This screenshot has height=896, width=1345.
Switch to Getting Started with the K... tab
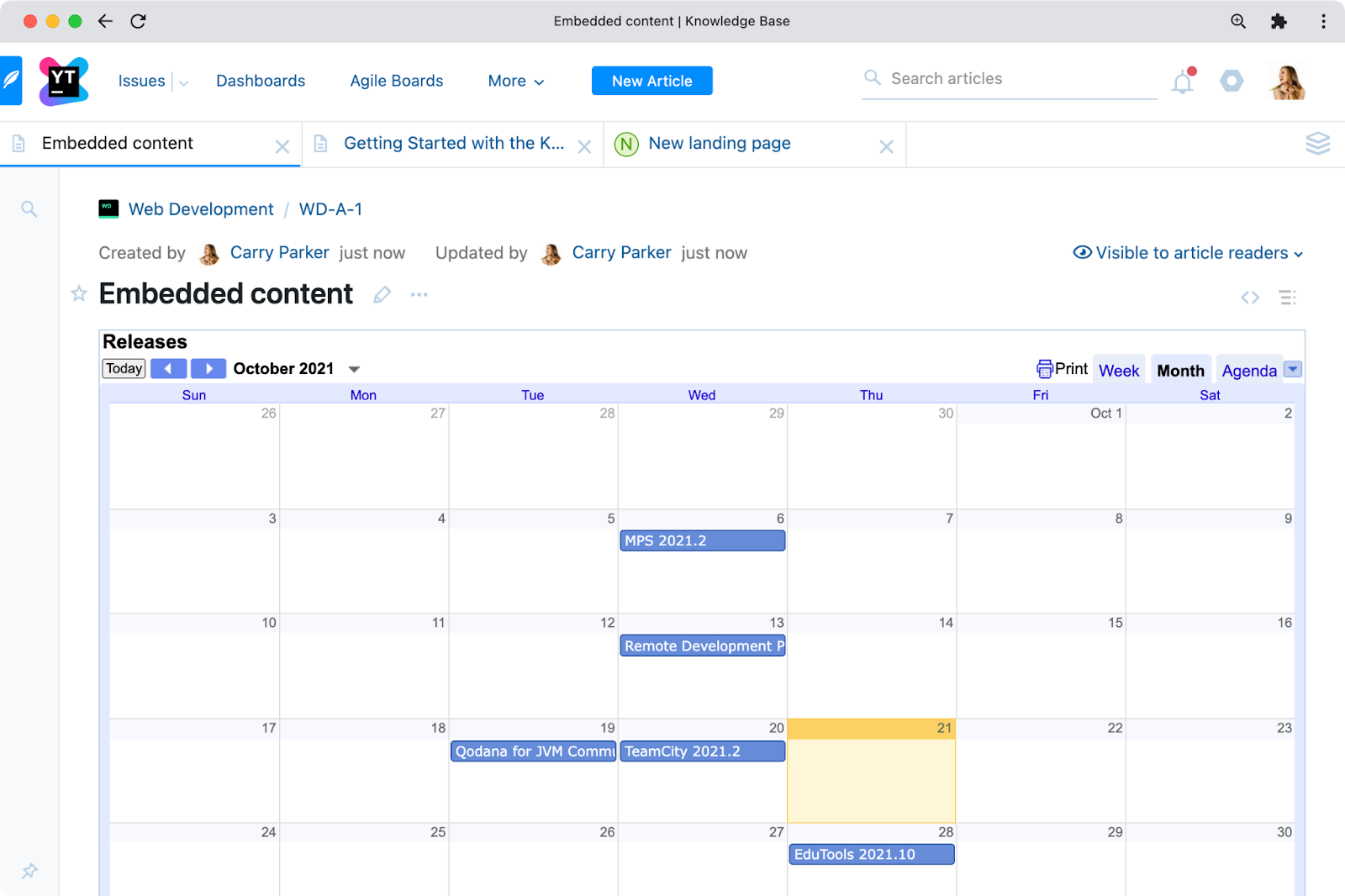454,143
